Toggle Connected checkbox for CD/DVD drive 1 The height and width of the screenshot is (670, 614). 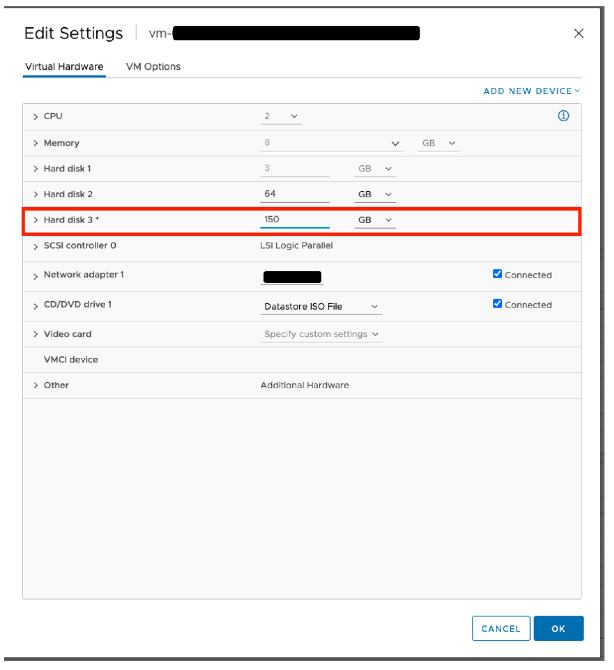(498, 304)
